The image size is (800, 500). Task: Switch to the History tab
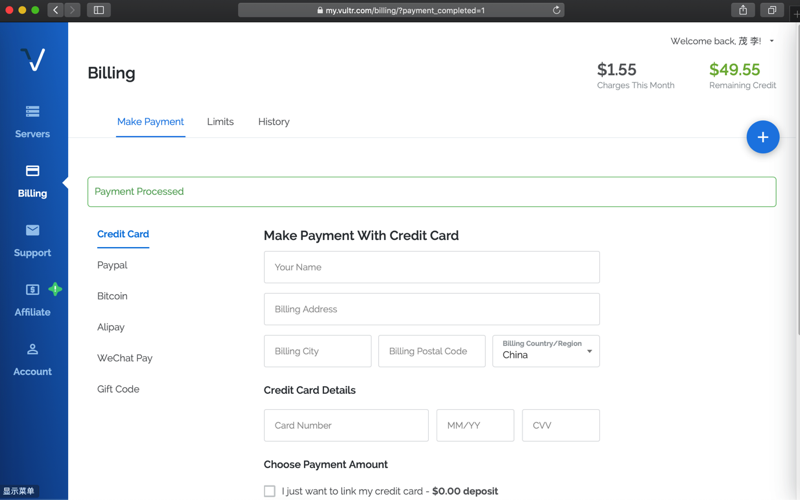[x=273, y=122]
